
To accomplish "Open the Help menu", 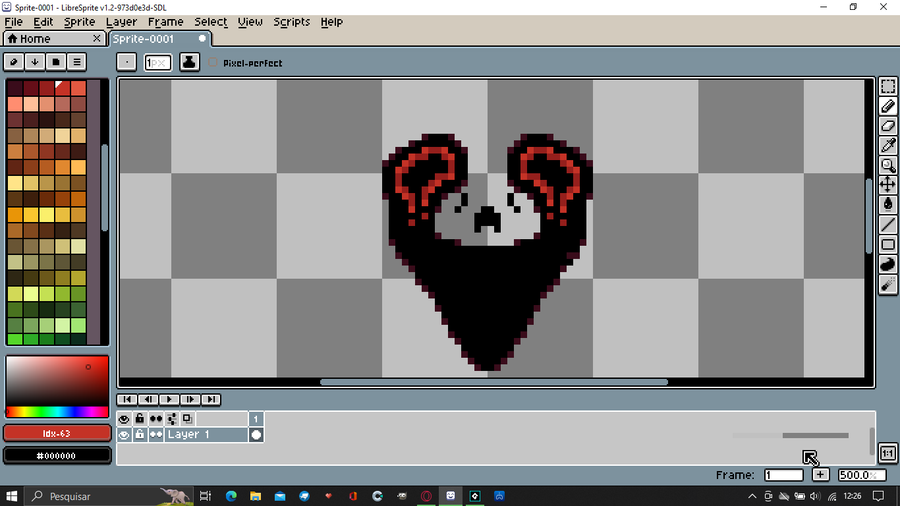I will tap(331, 22).
